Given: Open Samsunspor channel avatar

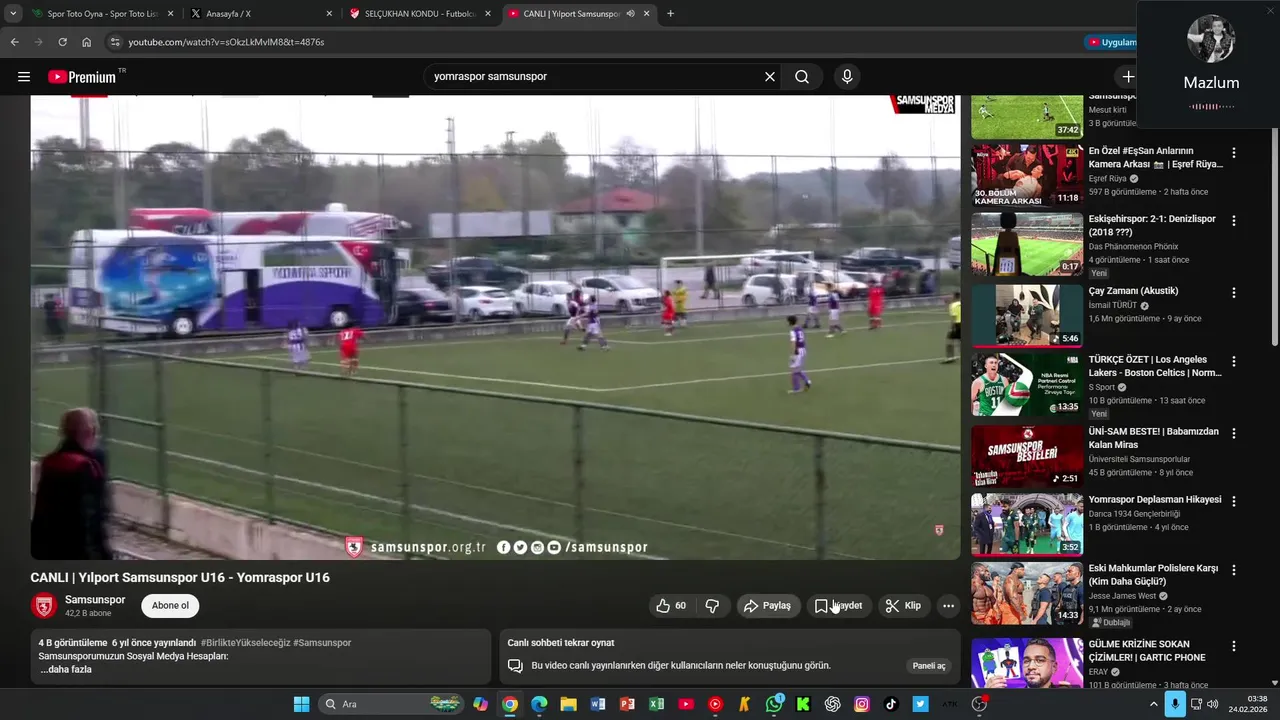Looking at the screenshot, I should pos(44,606).
